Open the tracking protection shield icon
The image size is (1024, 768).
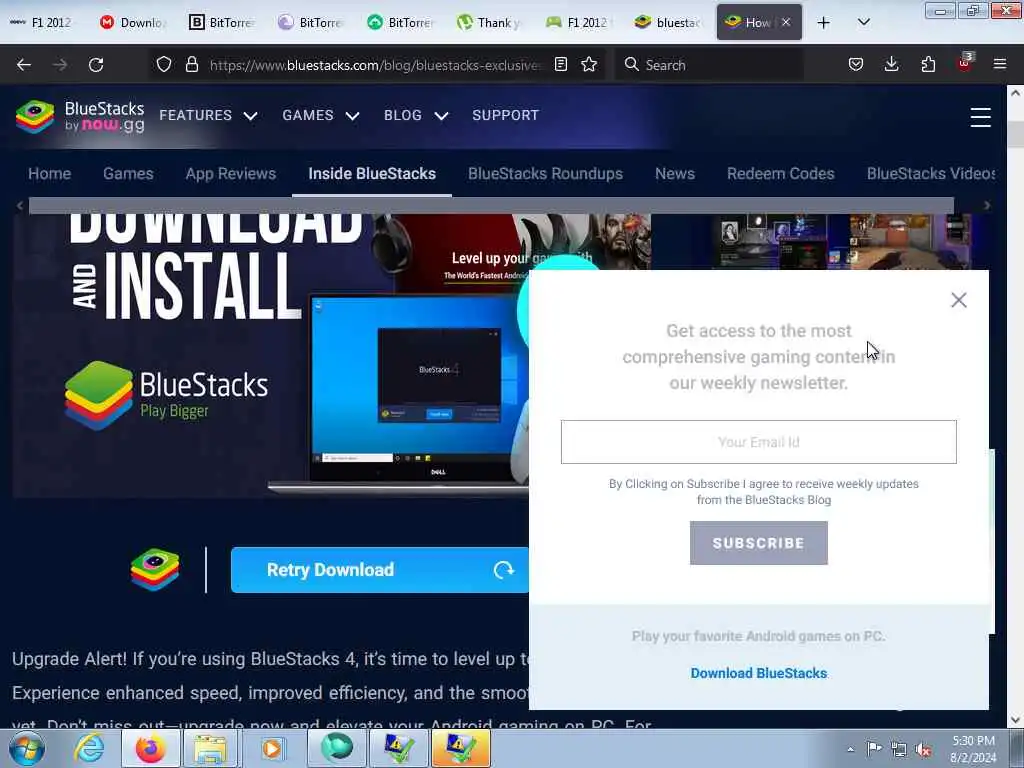pyautogui.click(x=164, y=64)
